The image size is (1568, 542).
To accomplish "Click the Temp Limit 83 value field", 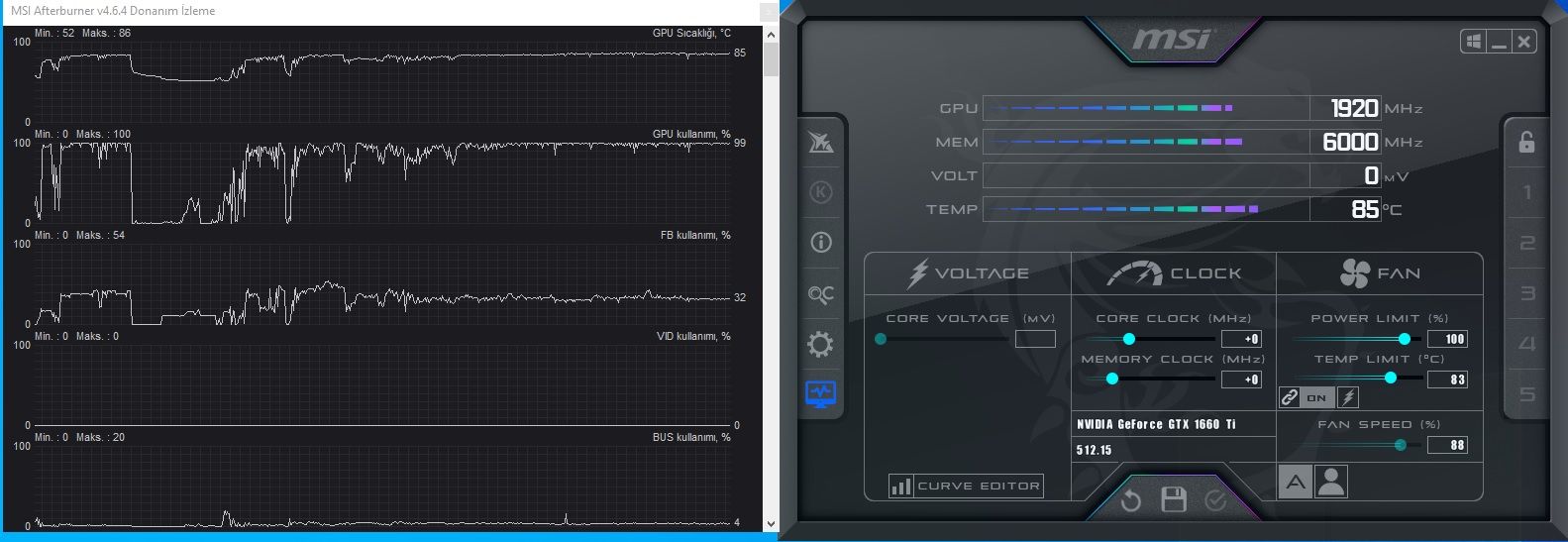I will (x=1447, y=379).
